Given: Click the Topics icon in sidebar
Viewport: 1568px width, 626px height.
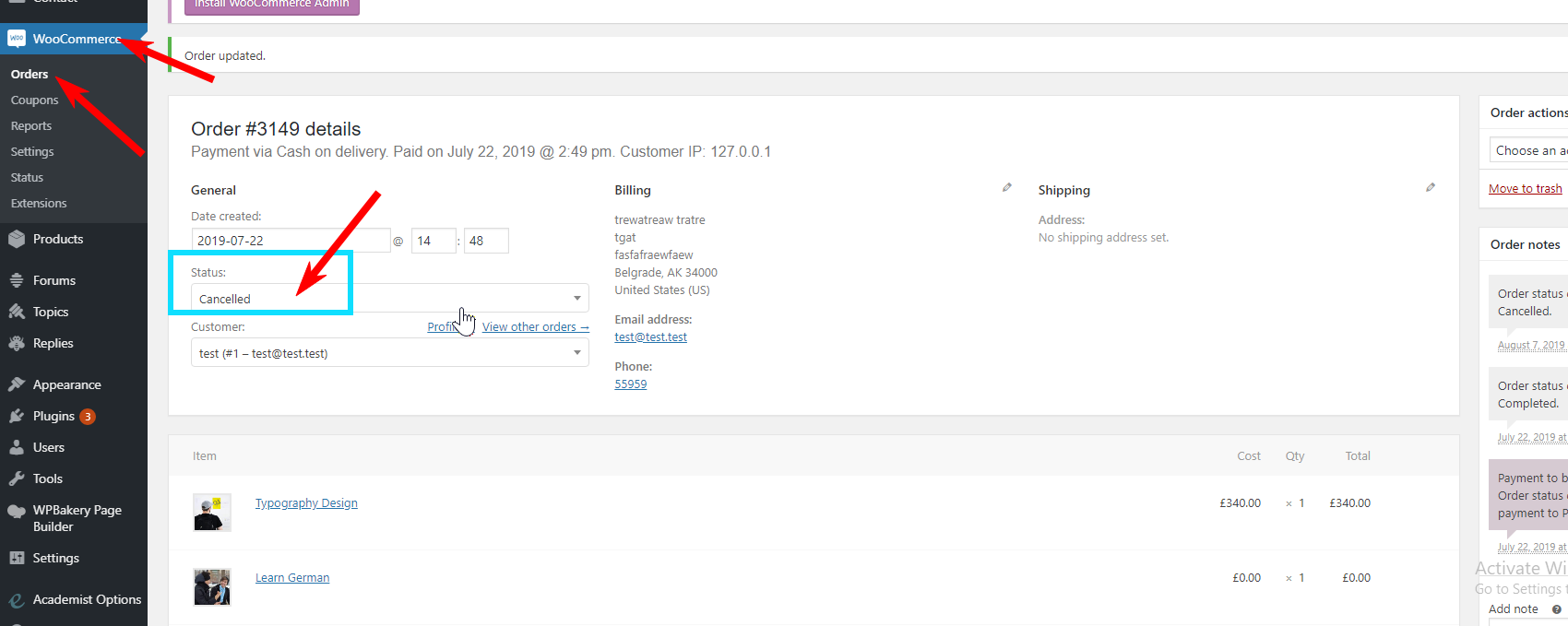Looking at the screenshot, I should coord(17,312).
